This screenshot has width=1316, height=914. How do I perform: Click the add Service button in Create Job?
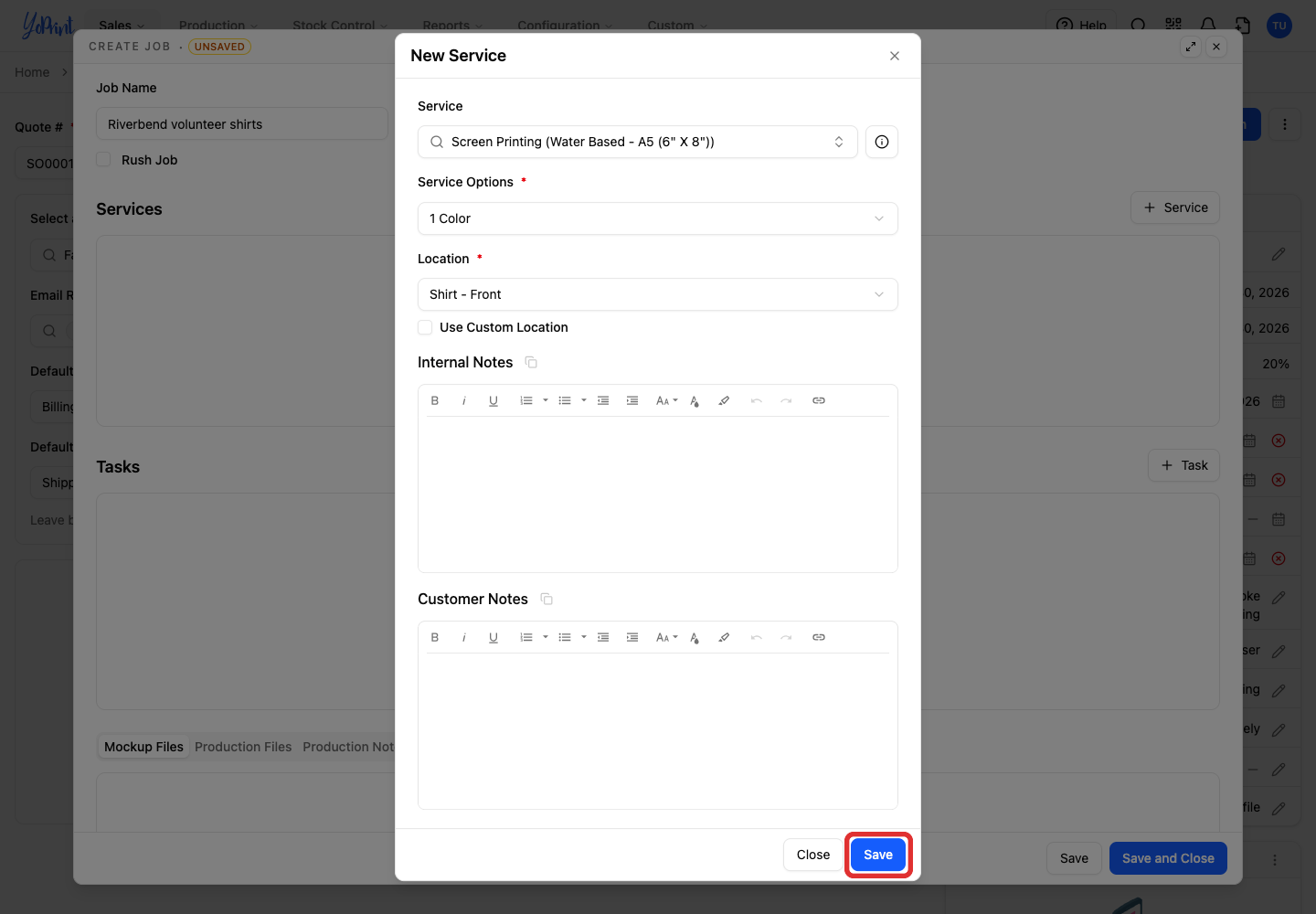(1175, 207)
